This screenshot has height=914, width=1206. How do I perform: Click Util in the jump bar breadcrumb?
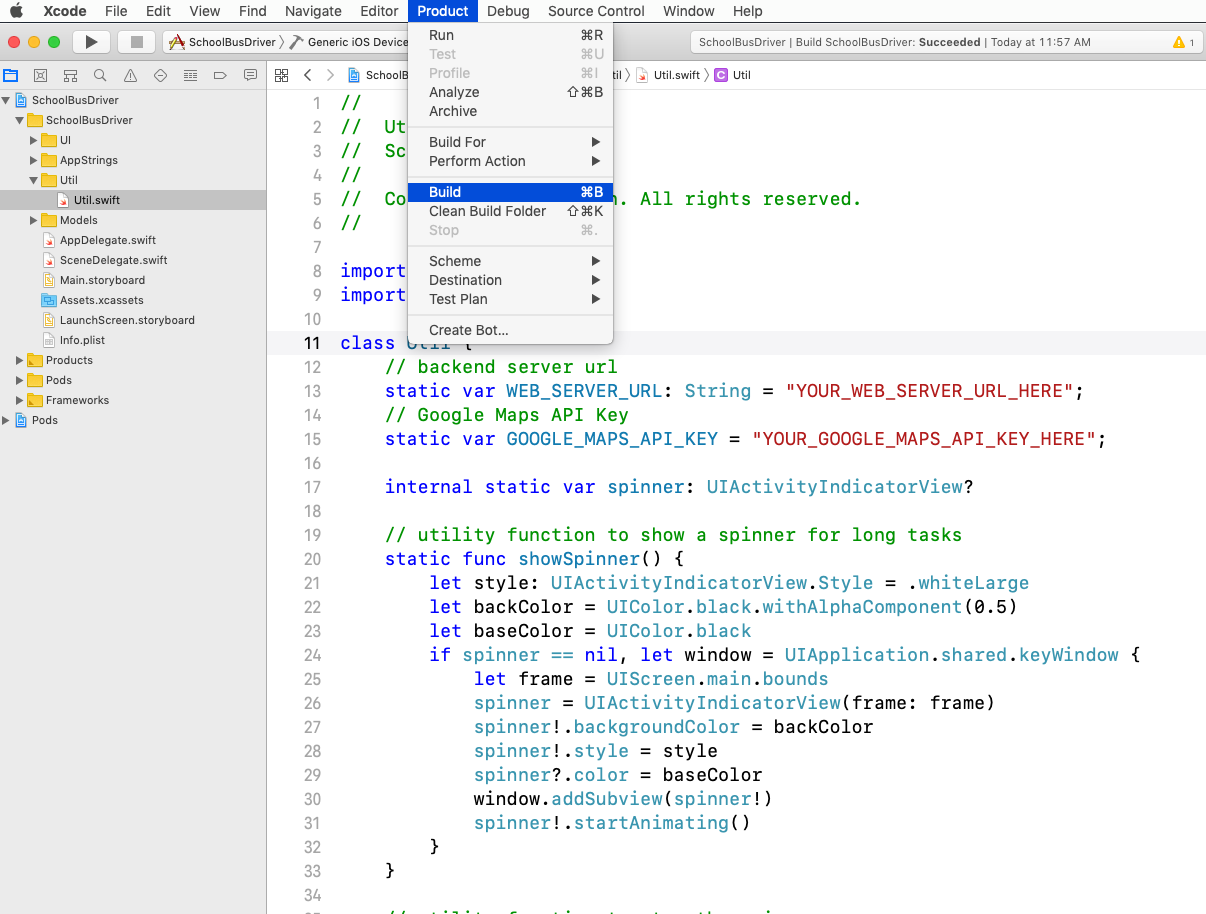[734, 74]
